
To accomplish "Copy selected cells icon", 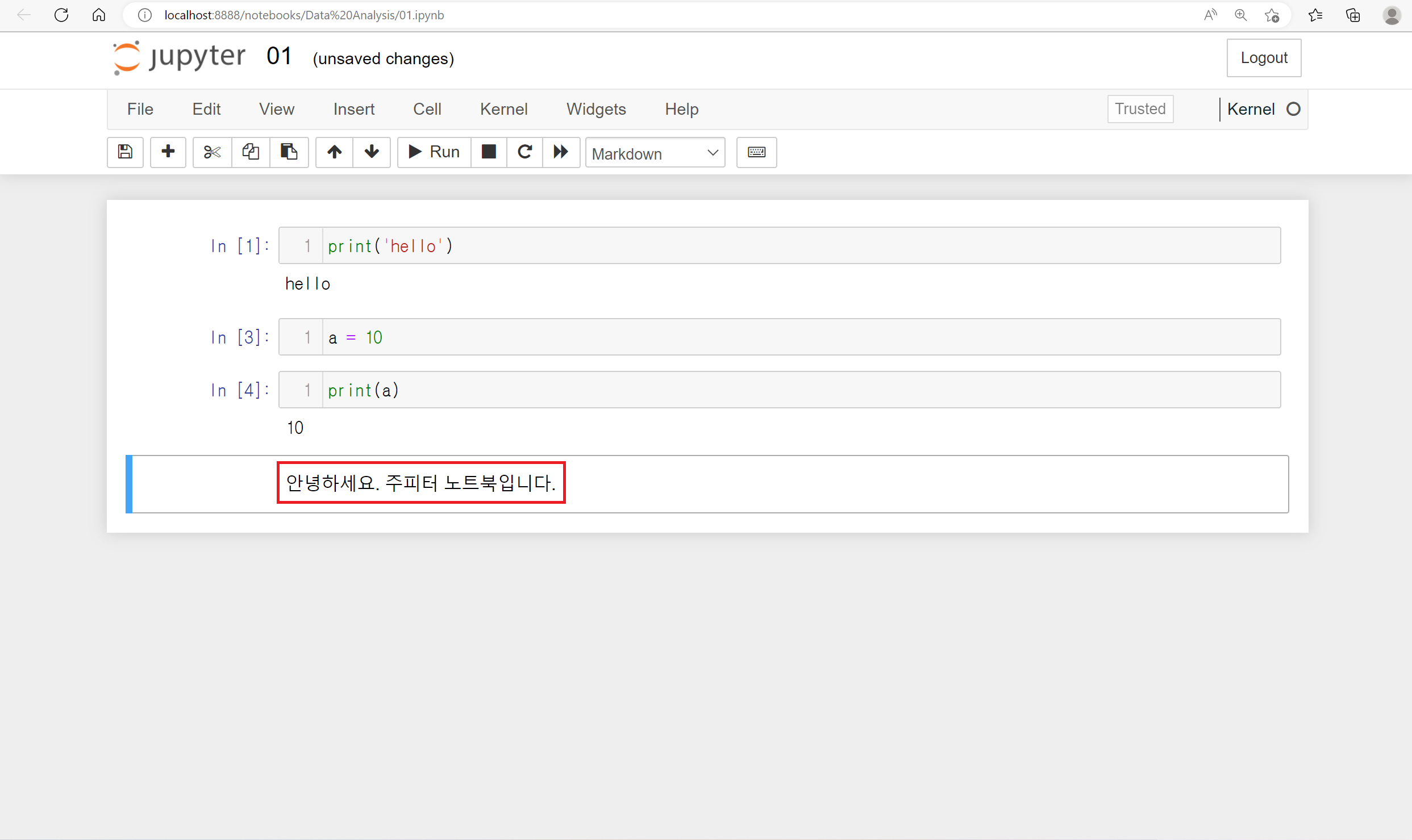I will click(251, 152).
